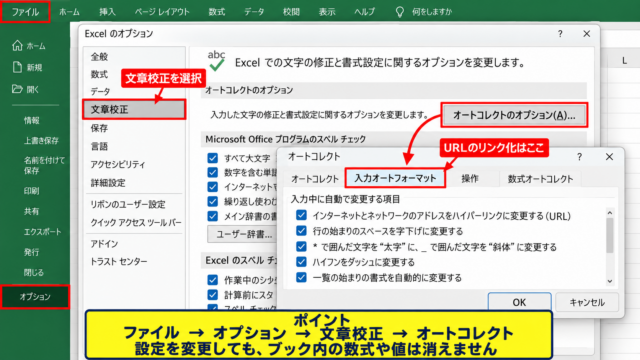Select 文章校正 in Excel Options categories
This screenshot has width=640, height=360.
pyautogui.click(x=134, y=109)
